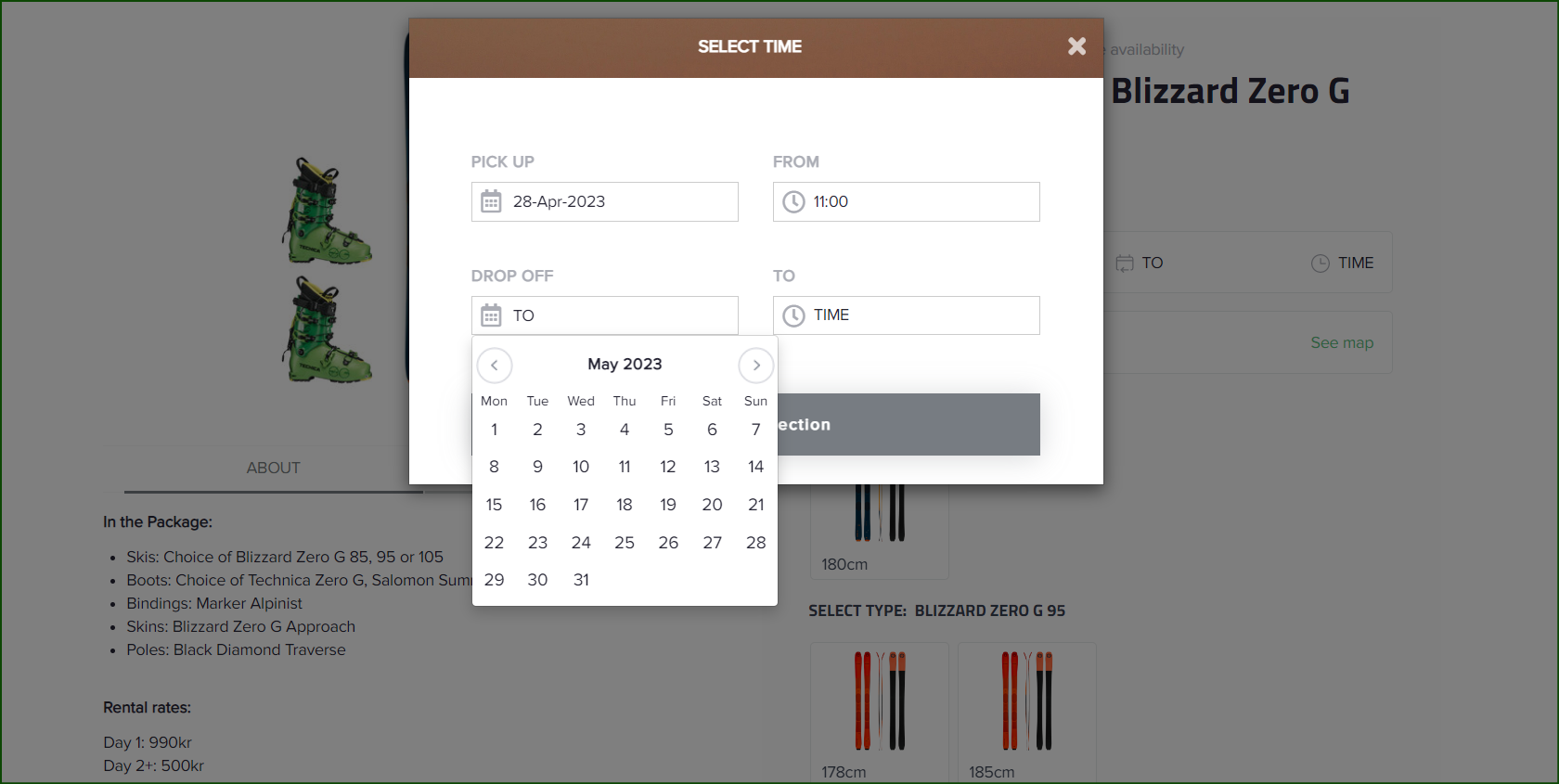
Task: Select May 30 in the calendar
Action: tap(537, 580)
